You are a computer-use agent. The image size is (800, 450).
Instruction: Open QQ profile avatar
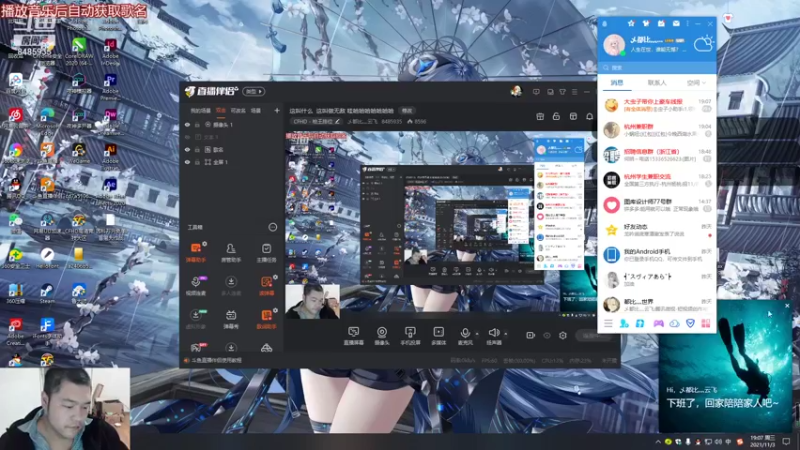(614, 45)
